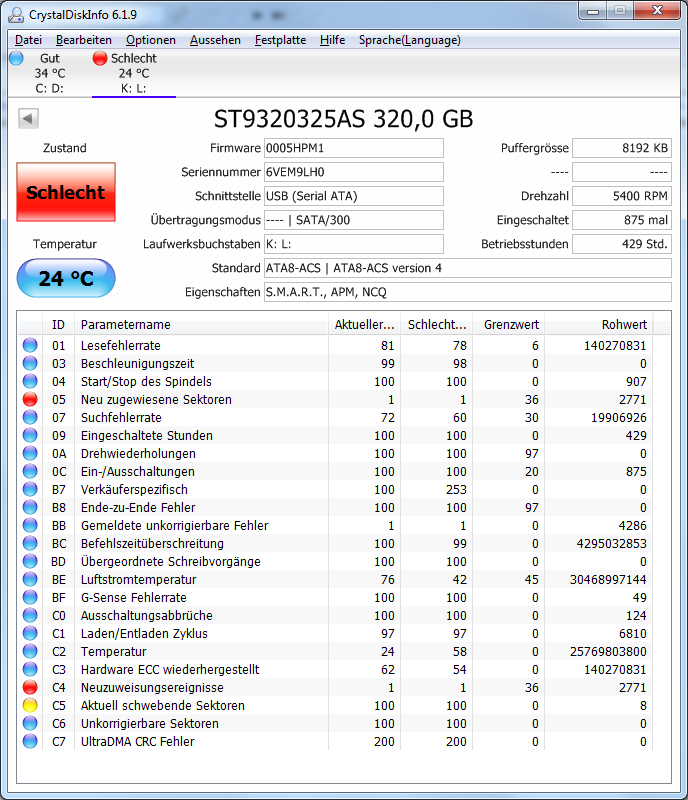This screenshot has height=800, width=688.
Task: Click the red Schlecht health status button
Action: pos(66,192)
